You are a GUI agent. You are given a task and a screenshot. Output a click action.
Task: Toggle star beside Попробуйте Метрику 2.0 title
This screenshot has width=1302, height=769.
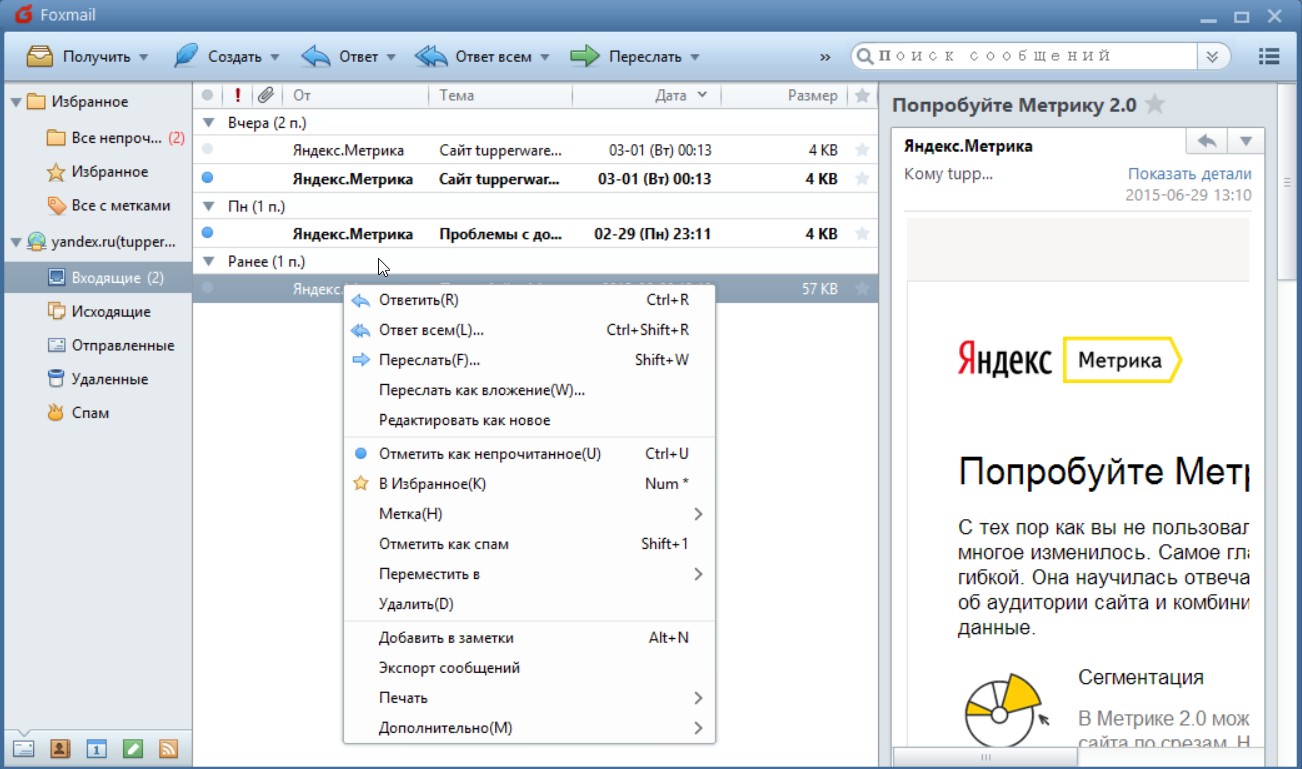click(x=1155, y=104)
